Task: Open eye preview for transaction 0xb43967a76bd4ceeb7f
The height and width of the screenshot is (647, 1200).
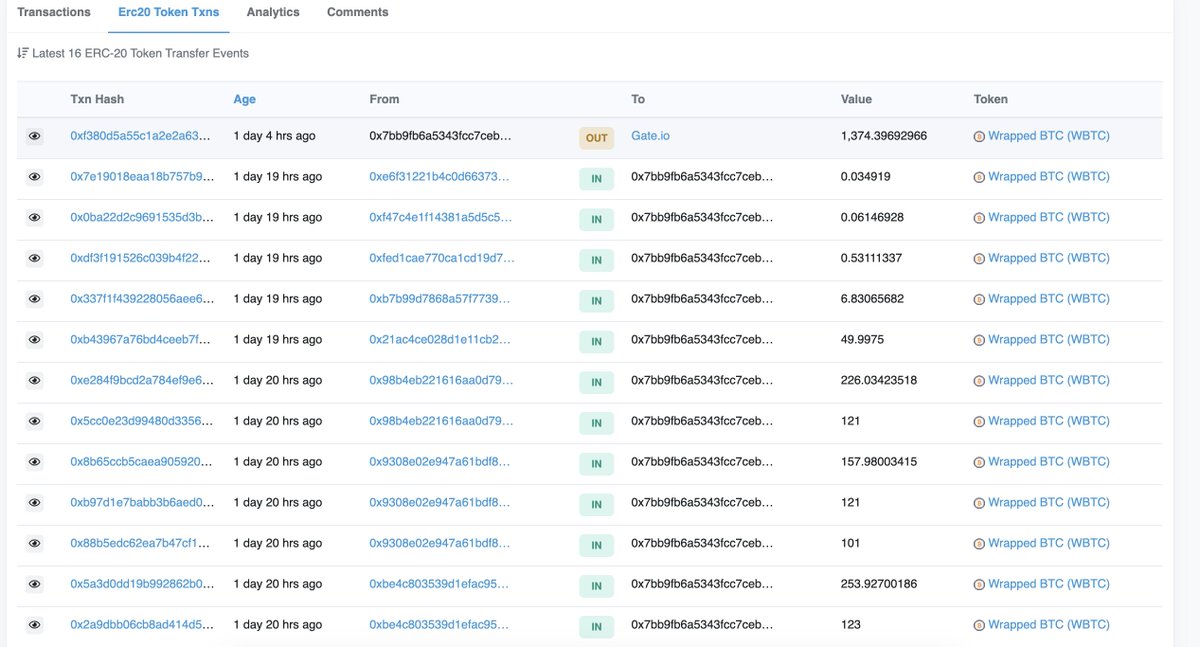Action: pyautogui.click(x=34, y=339)
